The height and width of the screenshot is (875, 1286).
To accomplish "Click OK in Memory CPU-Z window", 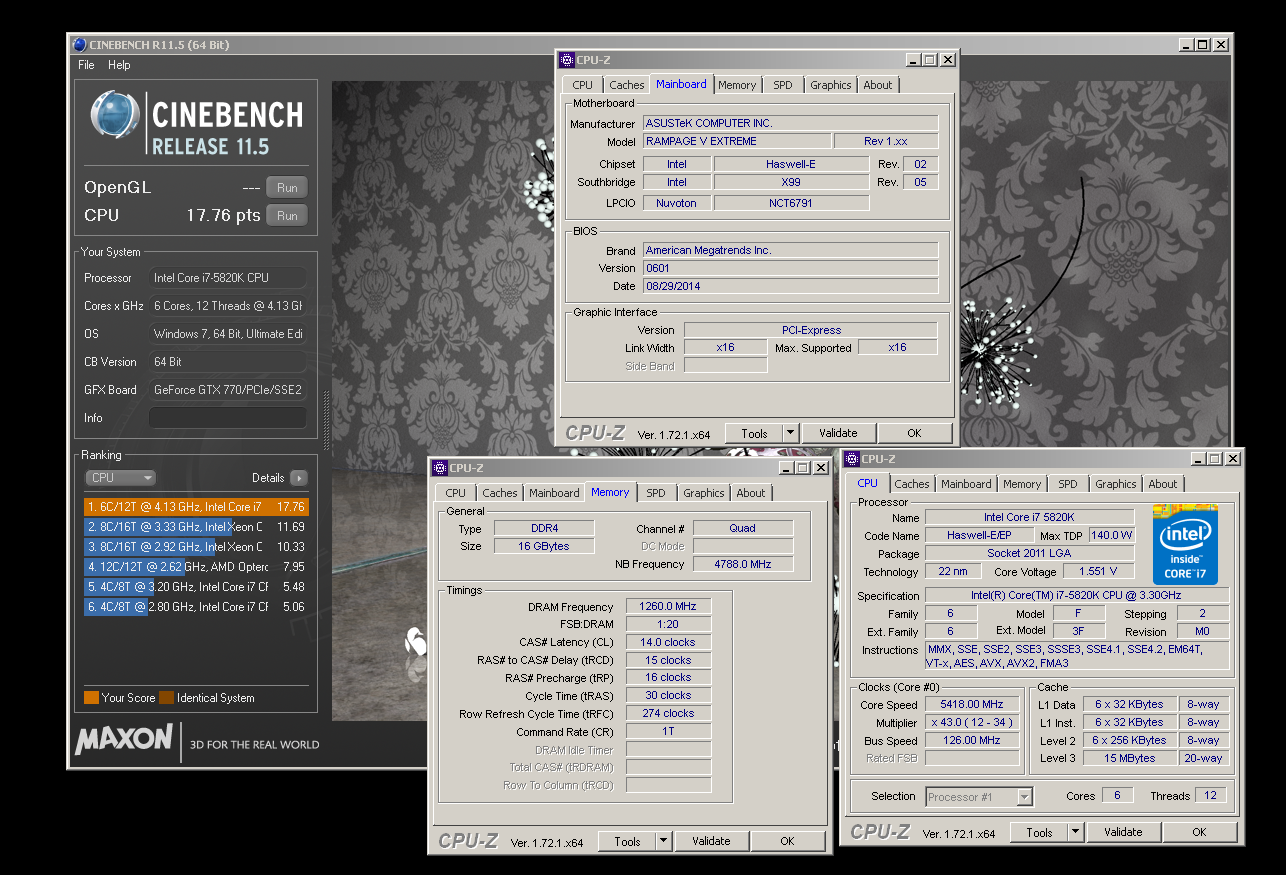I will click(x=787, y=841).
